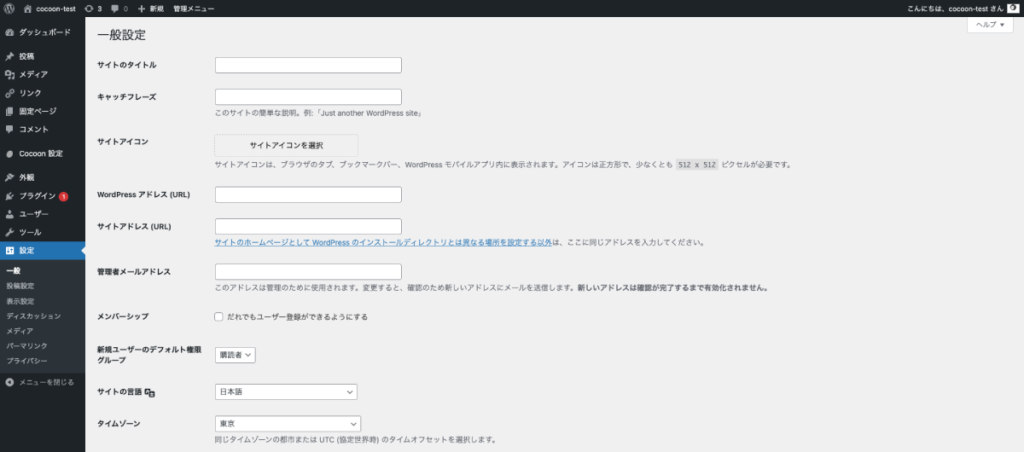Image resolution: width=1024 pixels, height=452 pixels.
Task: Click the plus icon for new content
Action: click(142, 8)
